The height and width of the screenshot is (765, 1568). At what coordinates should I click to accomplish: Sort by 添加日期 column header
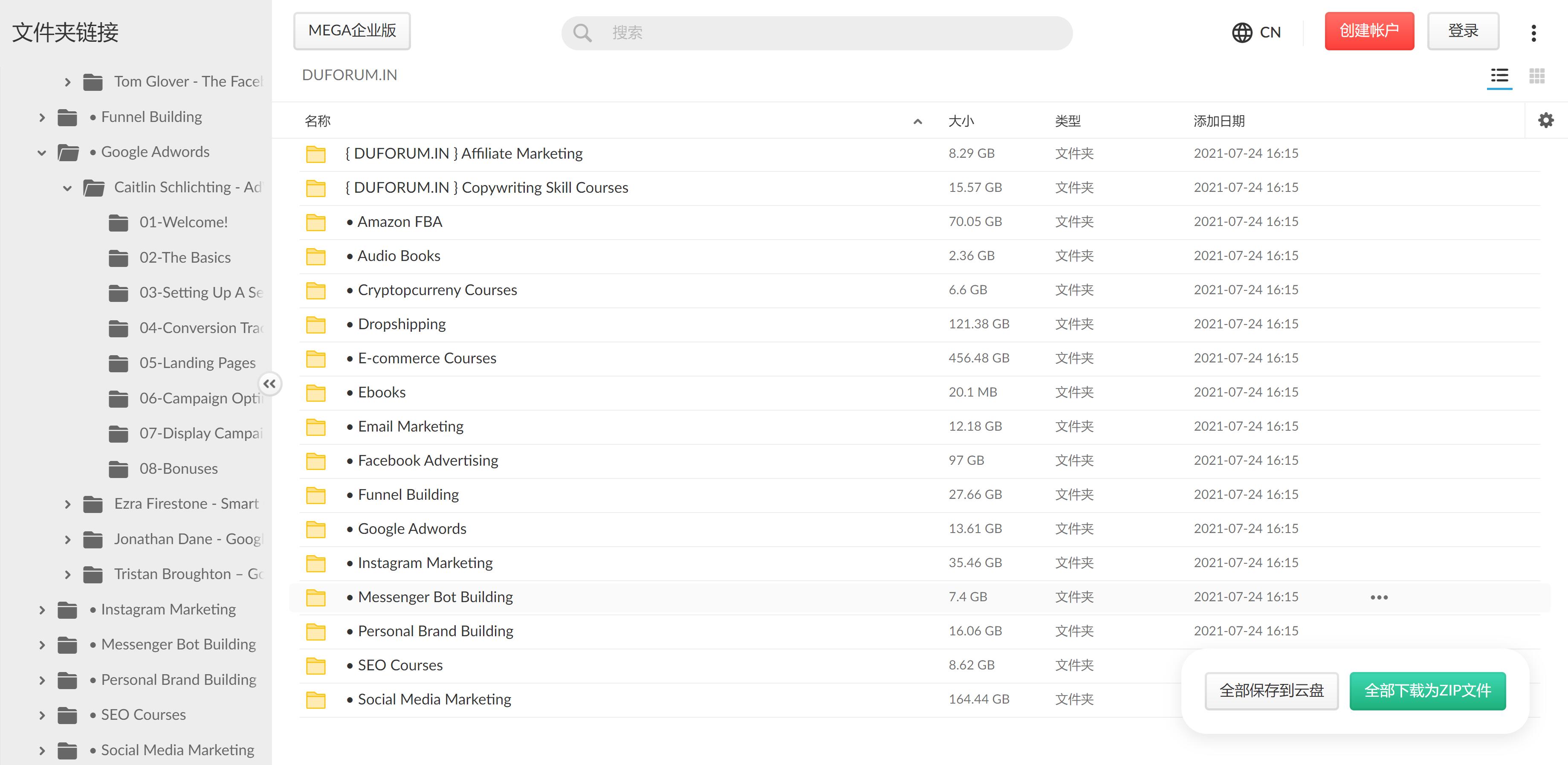click(1218, 121)
